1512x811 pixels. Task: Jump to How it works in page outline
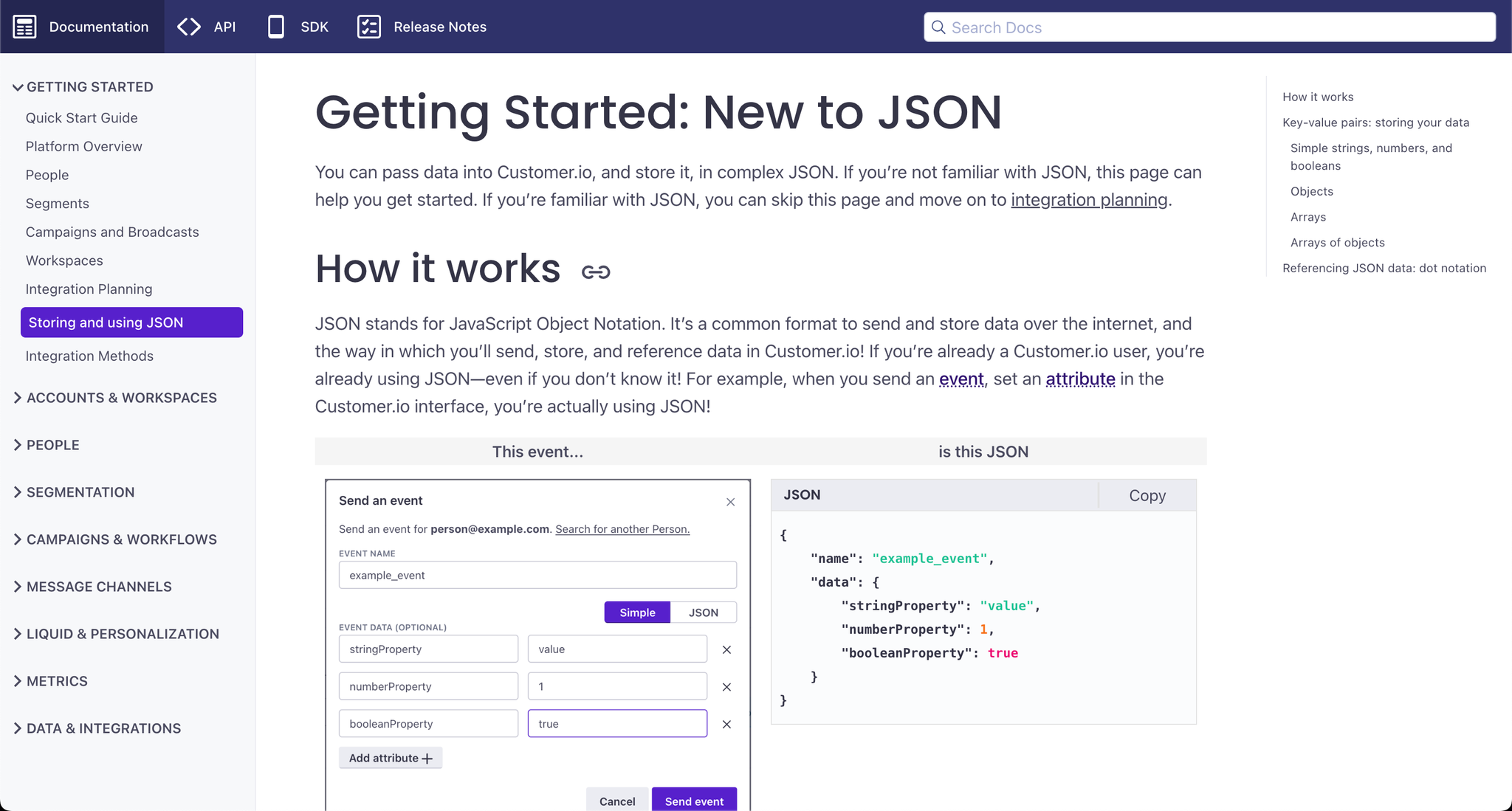click(x=1318, y=97)
